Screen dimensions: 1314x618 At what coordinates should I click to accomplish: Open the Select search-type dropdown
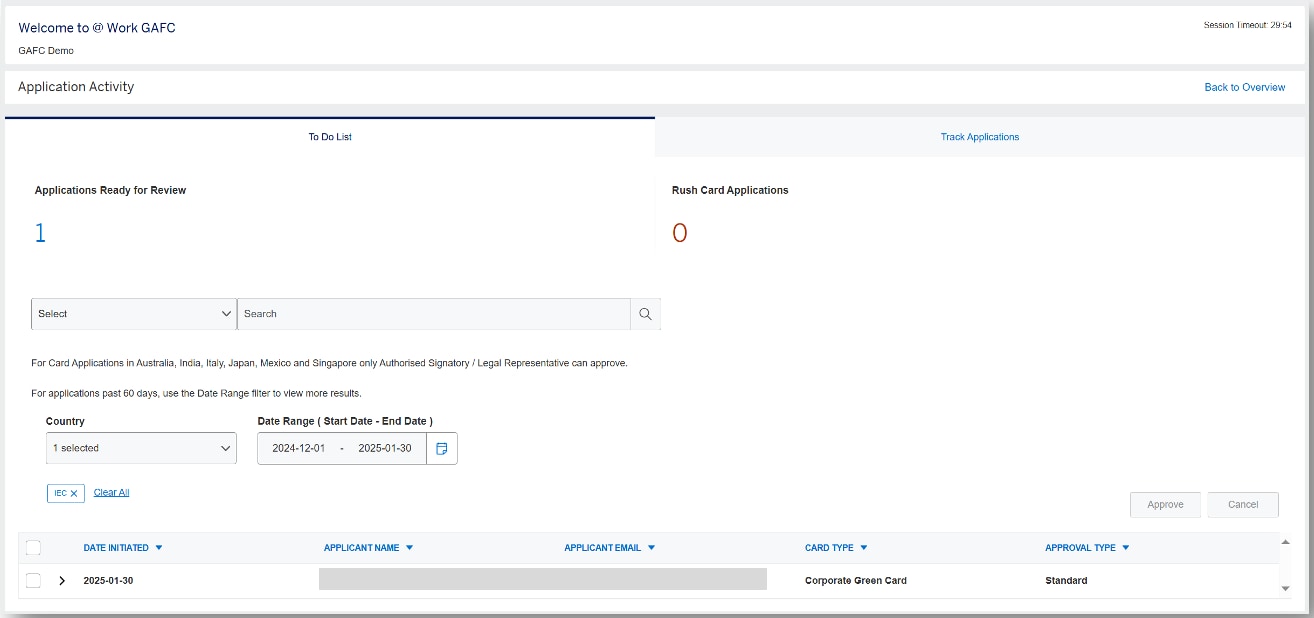point(134,314)
